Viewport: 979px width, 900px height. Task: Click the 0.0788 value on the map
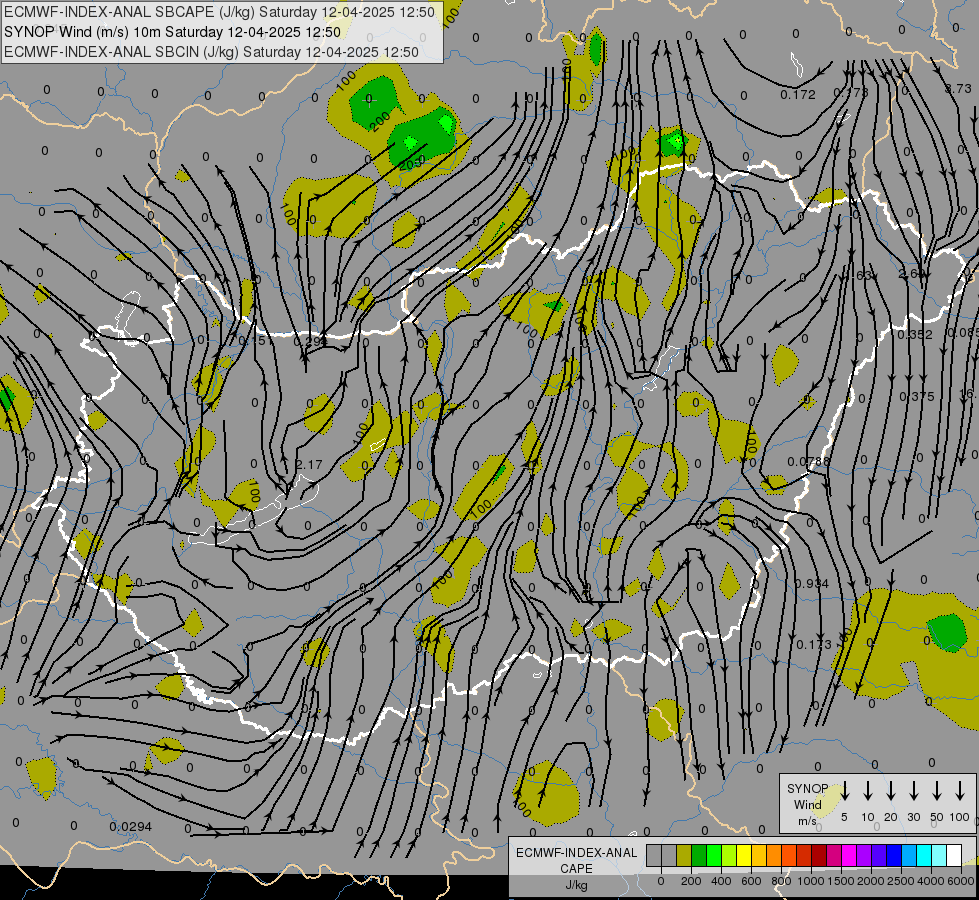(809, 462)
